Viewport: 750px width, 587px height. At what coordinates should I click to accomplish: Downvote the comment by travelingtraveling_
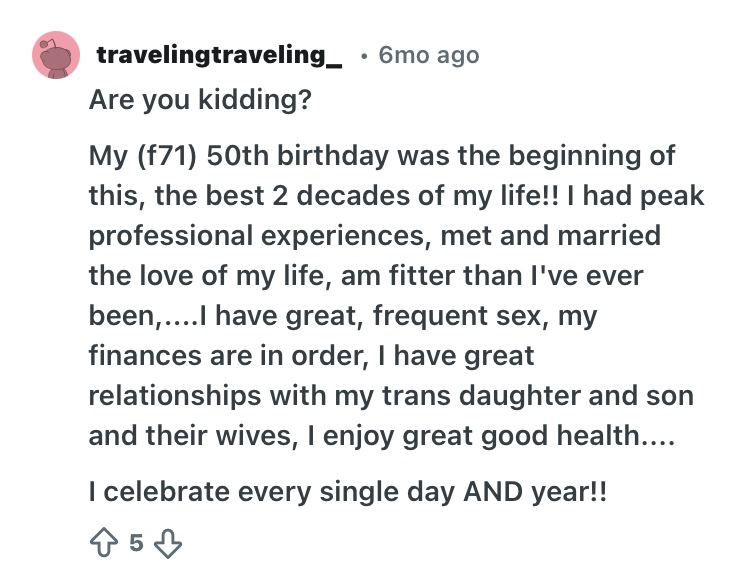168,543
